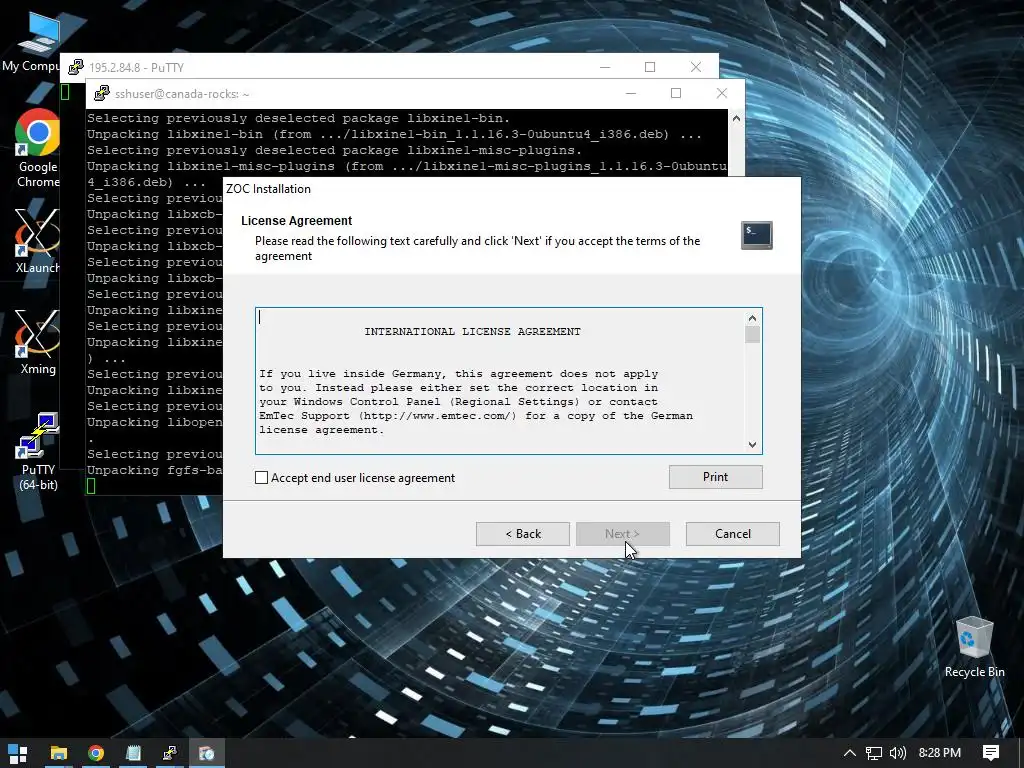Cancel the ZOC installation
This screenshot has width=1024, height=768.
[x=732, y=534]
